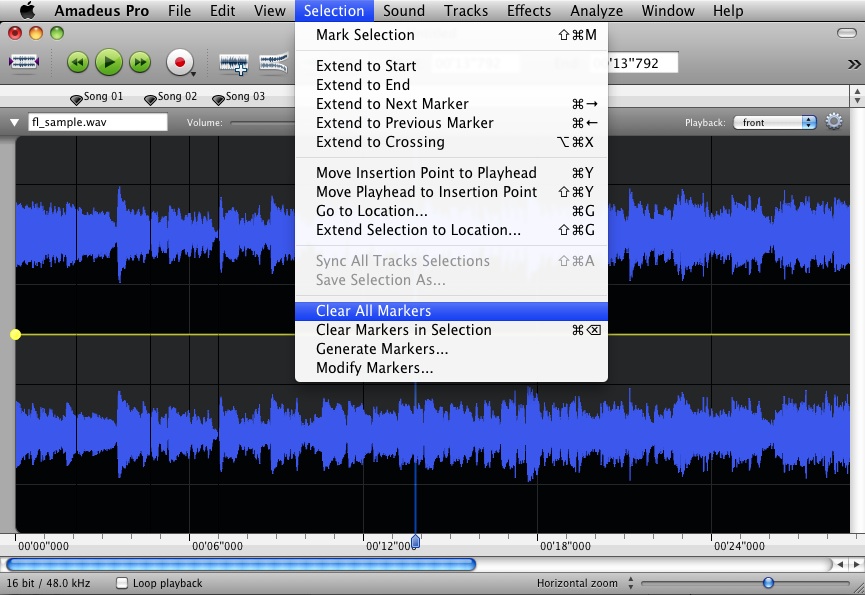This screenshot has width=865, height=595.
Task: Close the open Selection menu
Action: 334,10
